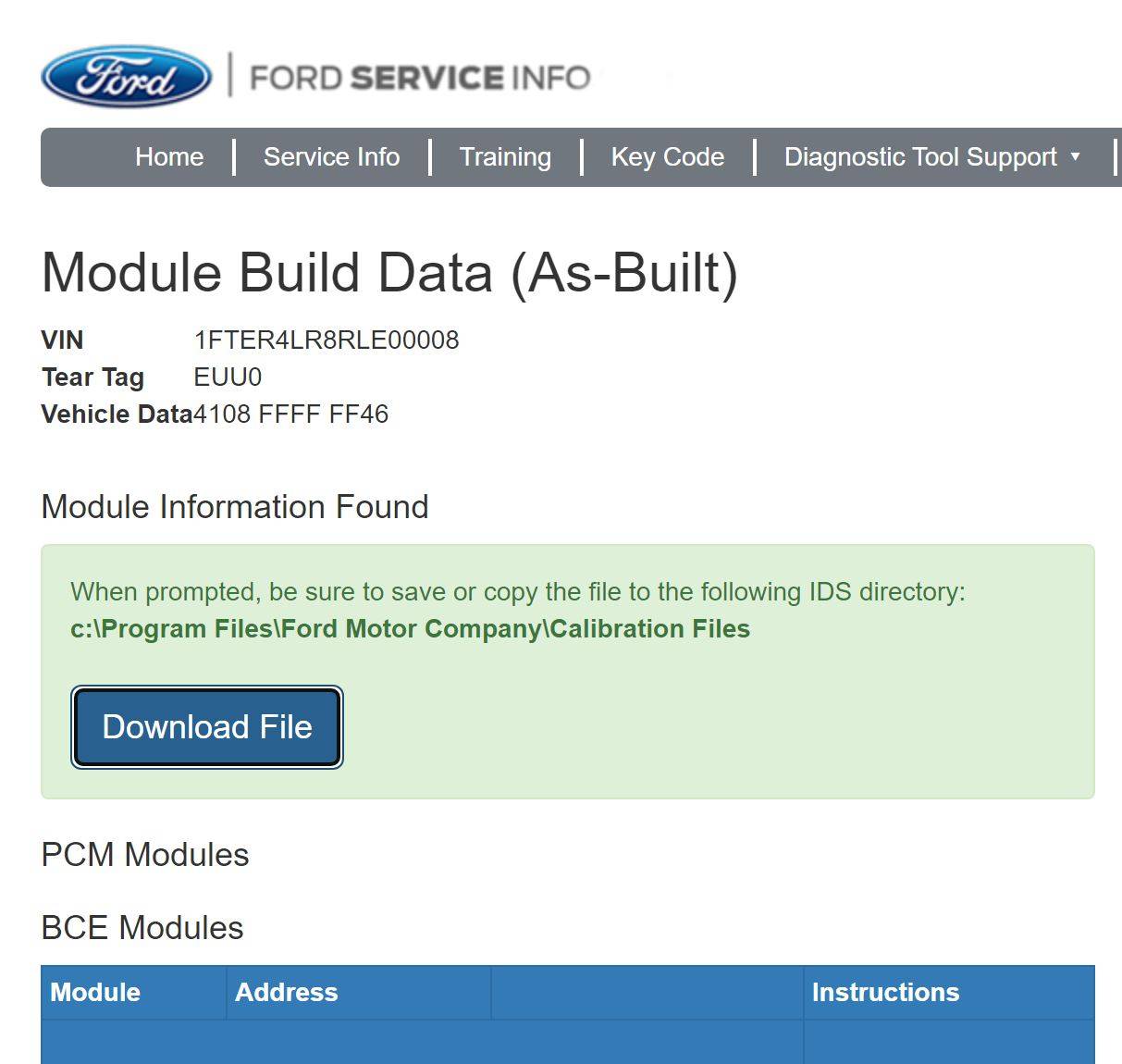Click the Vehicle Data hex value
The width and height of the screenshot is (1122, 1064).
(x=291, y=414)
